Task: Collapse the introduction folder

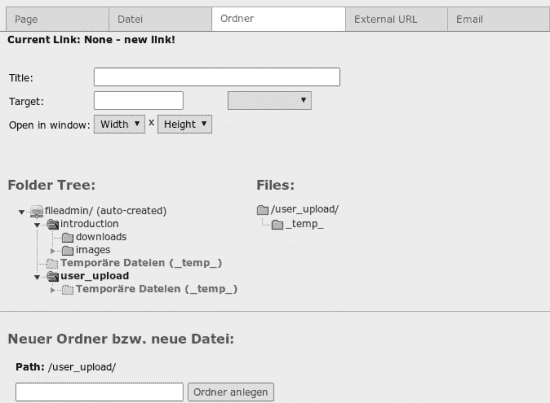Action: tap(37, 225)
